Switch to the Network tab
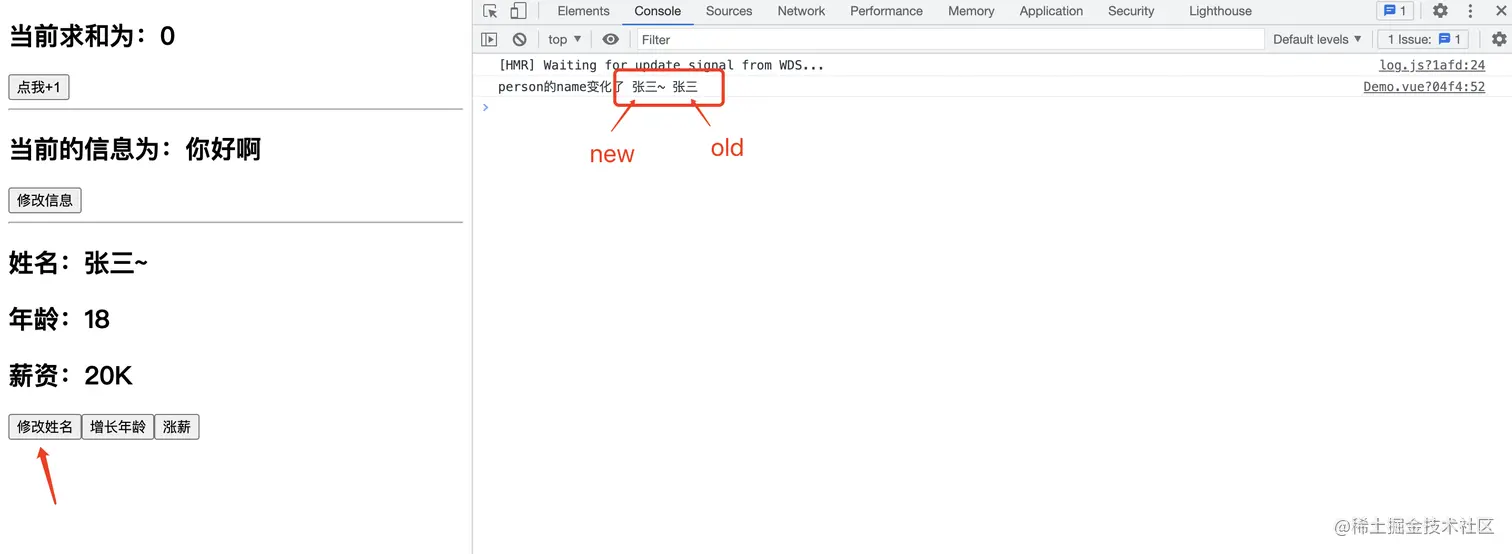This screenshot has height=554, width=1512. pos(801,11)
